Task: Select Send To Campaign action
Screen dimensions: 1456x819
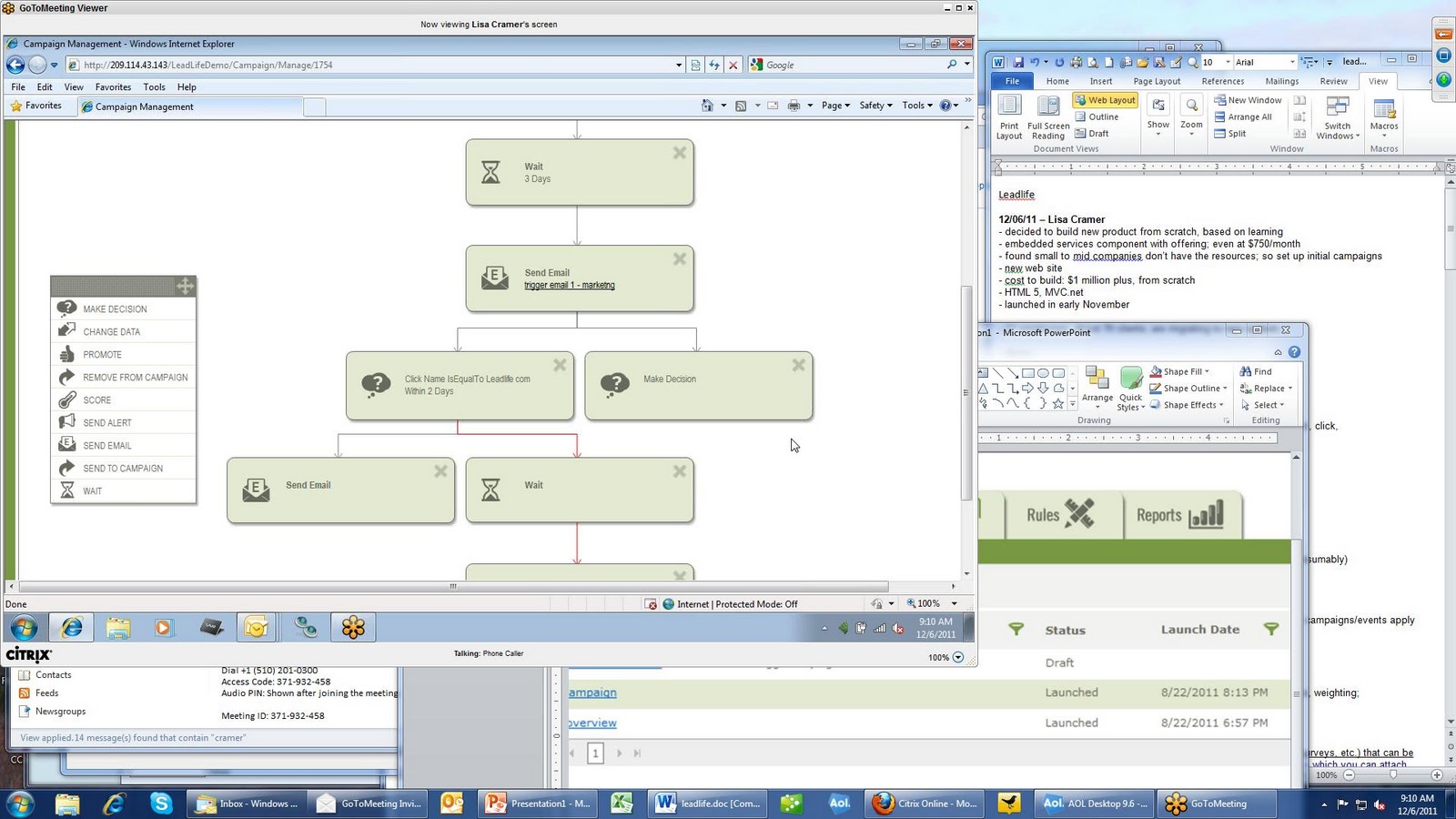Action: [124, 468]
